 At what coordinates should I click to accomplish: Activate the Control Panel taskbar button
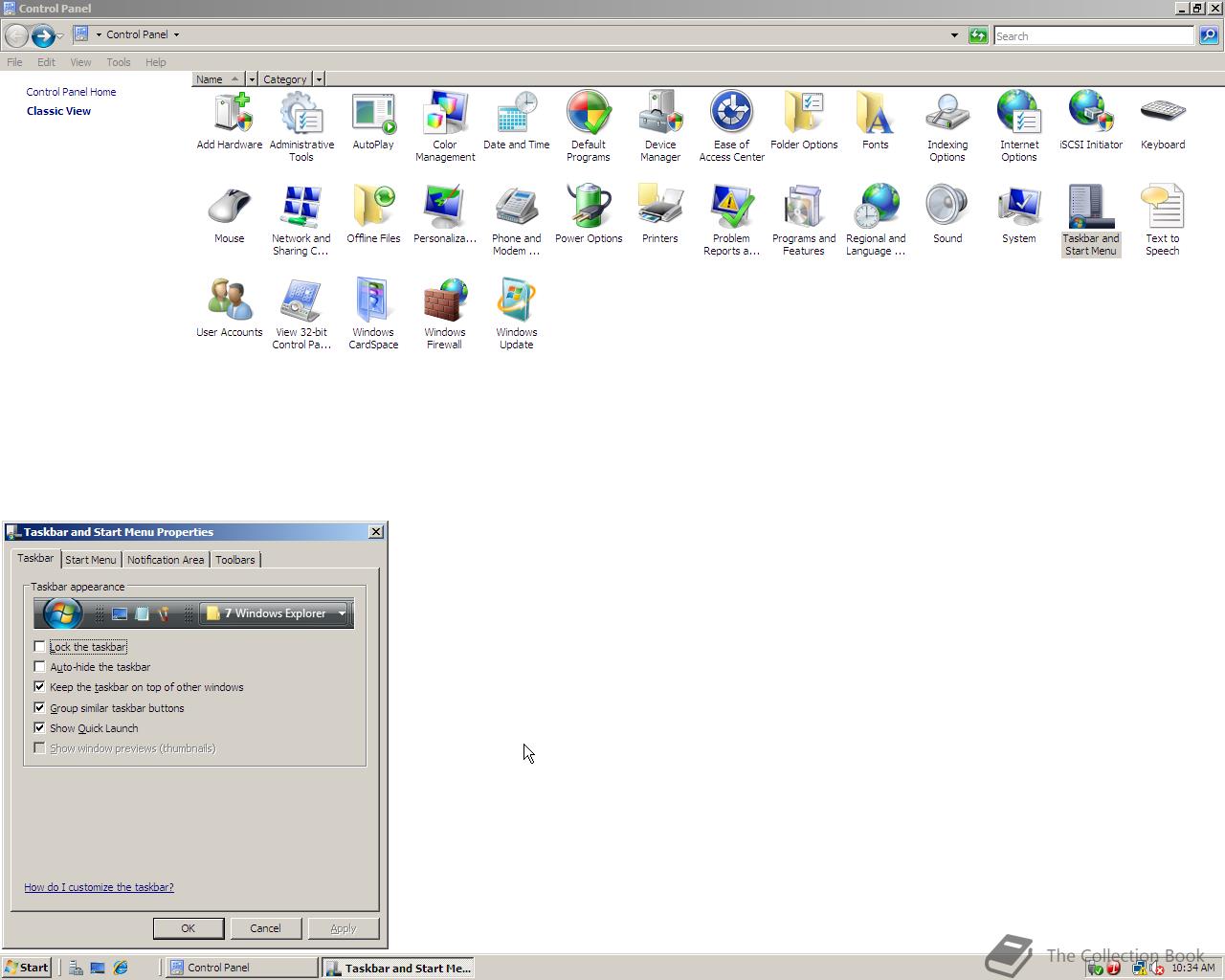click(x=242, y=968)
